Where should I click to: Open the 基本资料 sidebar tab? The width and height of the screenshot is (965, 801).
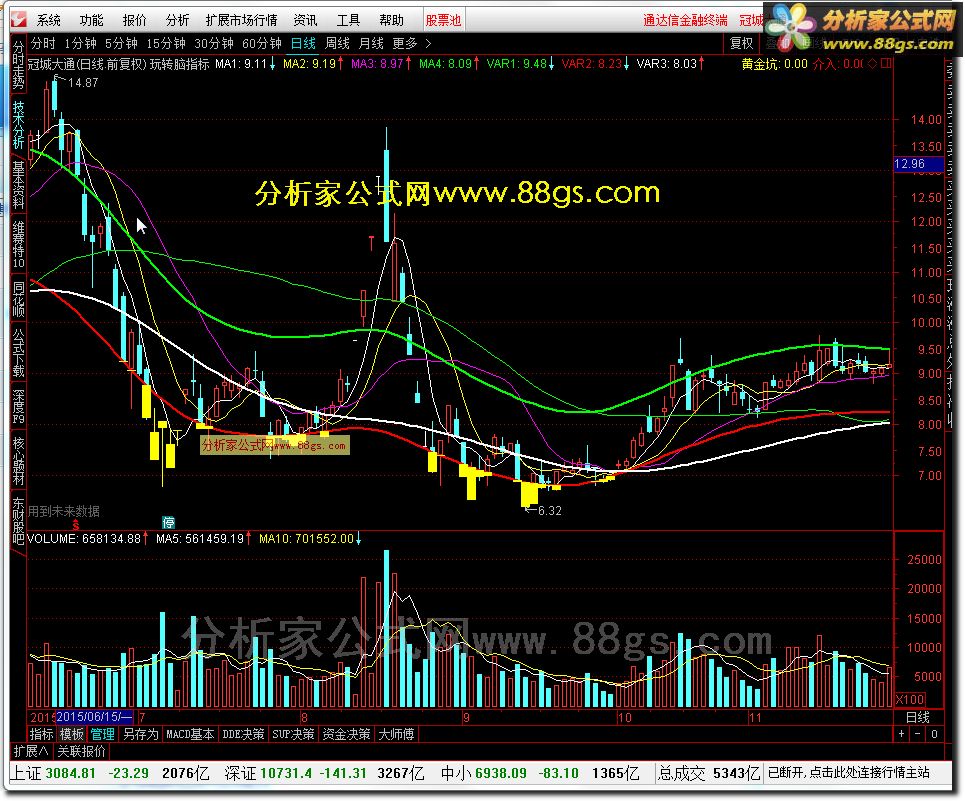18,185
